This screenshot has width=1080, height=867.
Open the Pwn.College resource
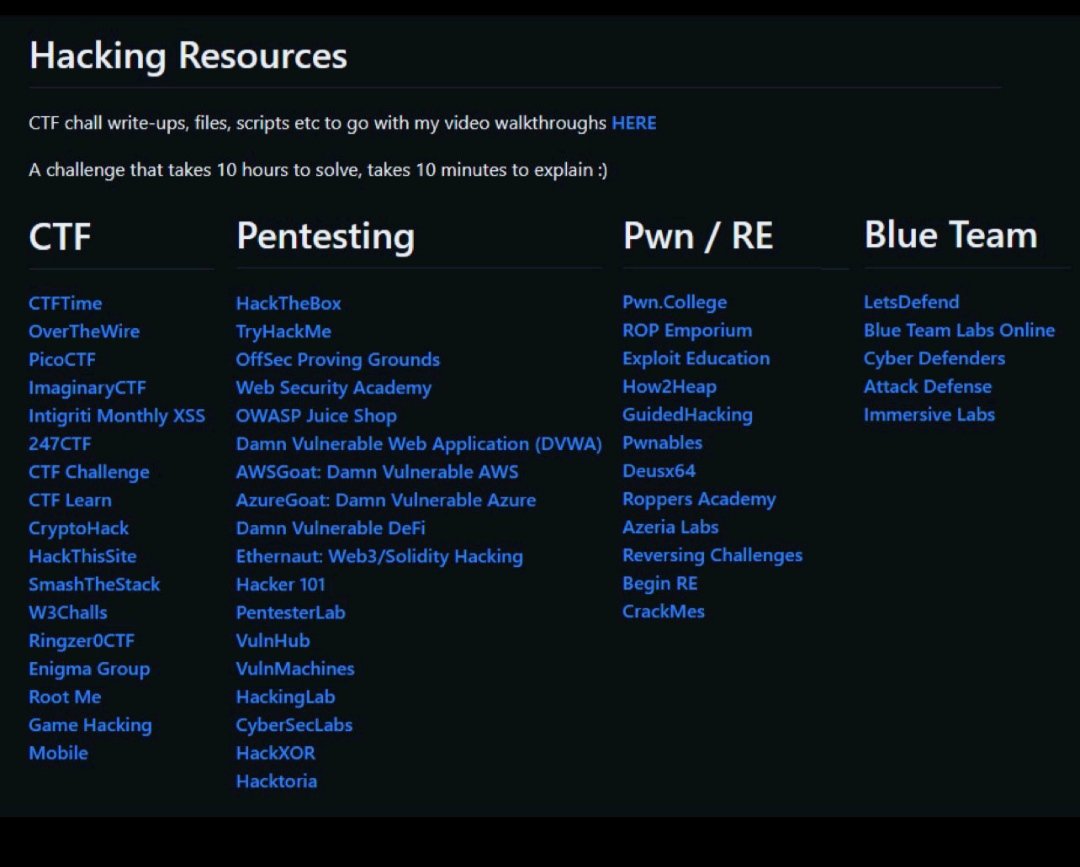(x=675, y=302)
